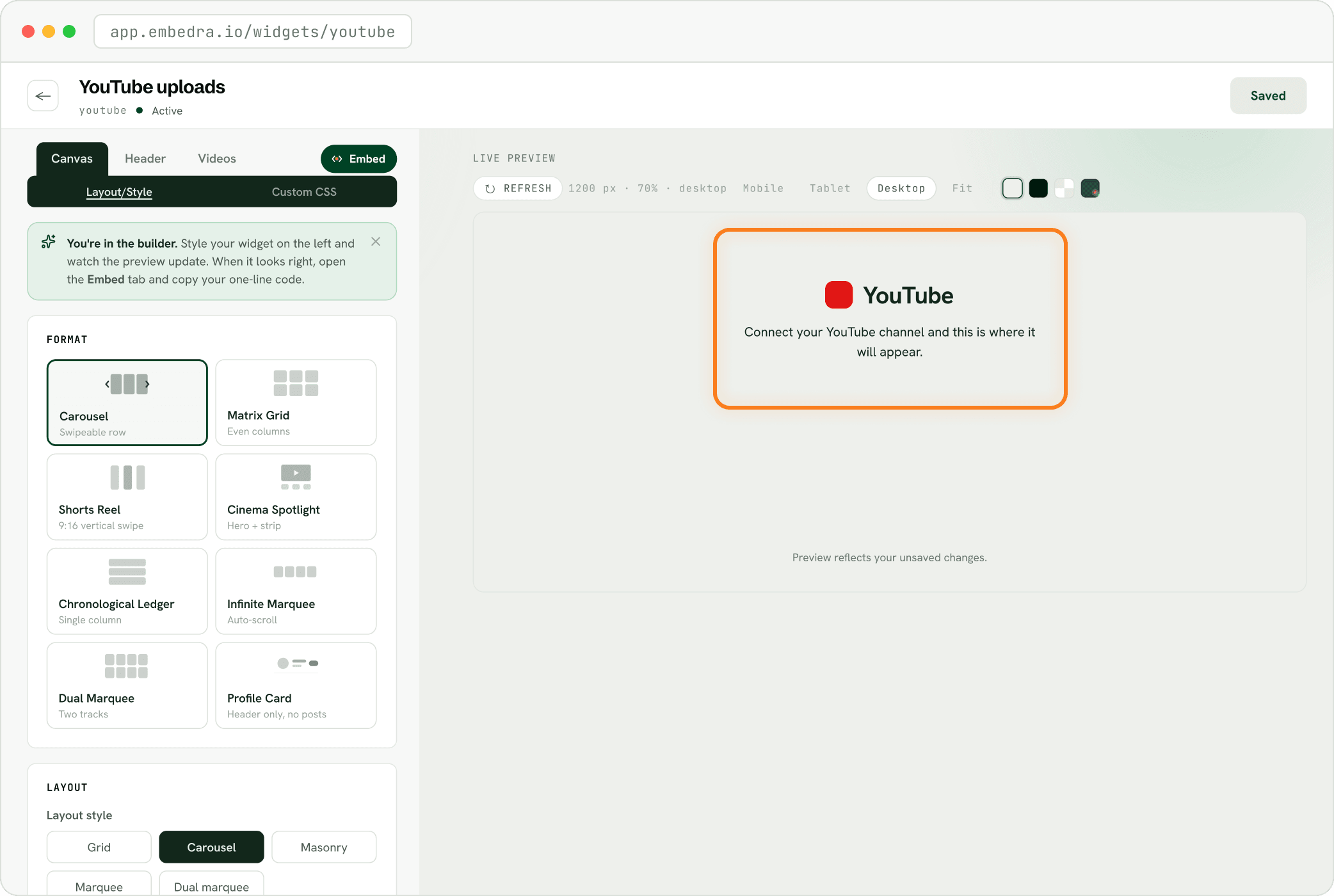Click the Saved button
The image size is (1334, 896).
click(1268, 96)
